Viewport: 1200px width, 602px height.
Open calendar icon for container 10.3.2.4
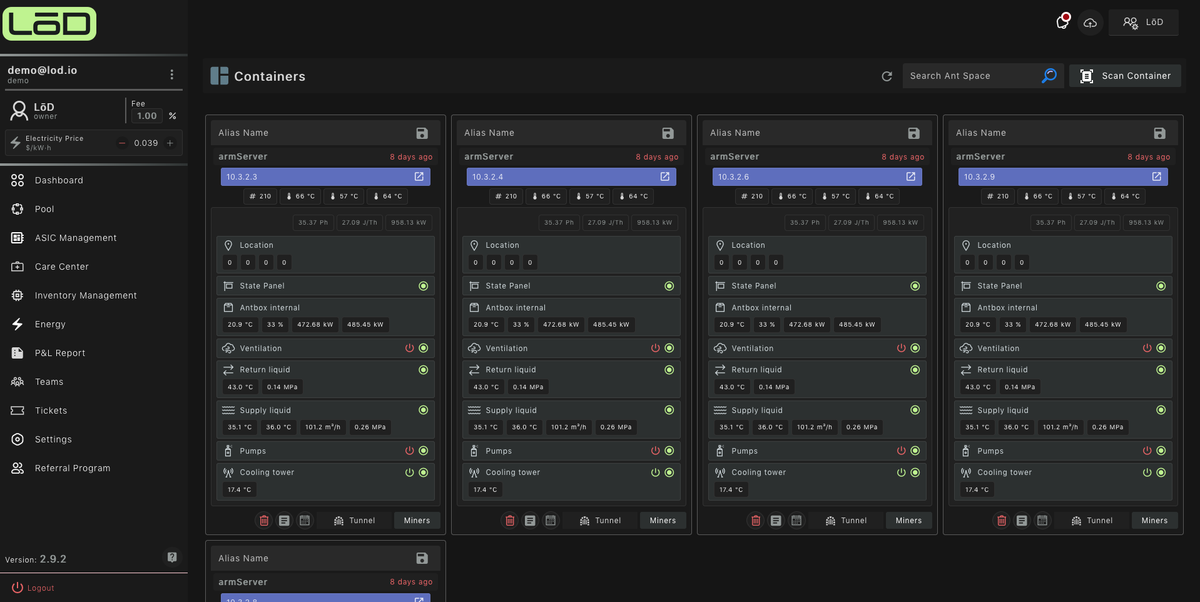coord(551,520)
